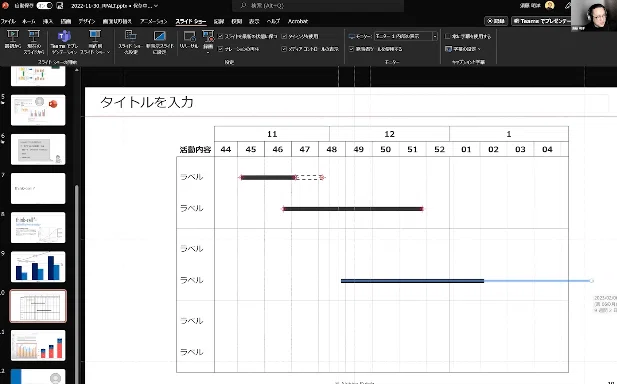Click the subtitle settings (字幕の設定) icon
Image resolution: width=617 pixels, height=384 pixels.
click(448, 49)
